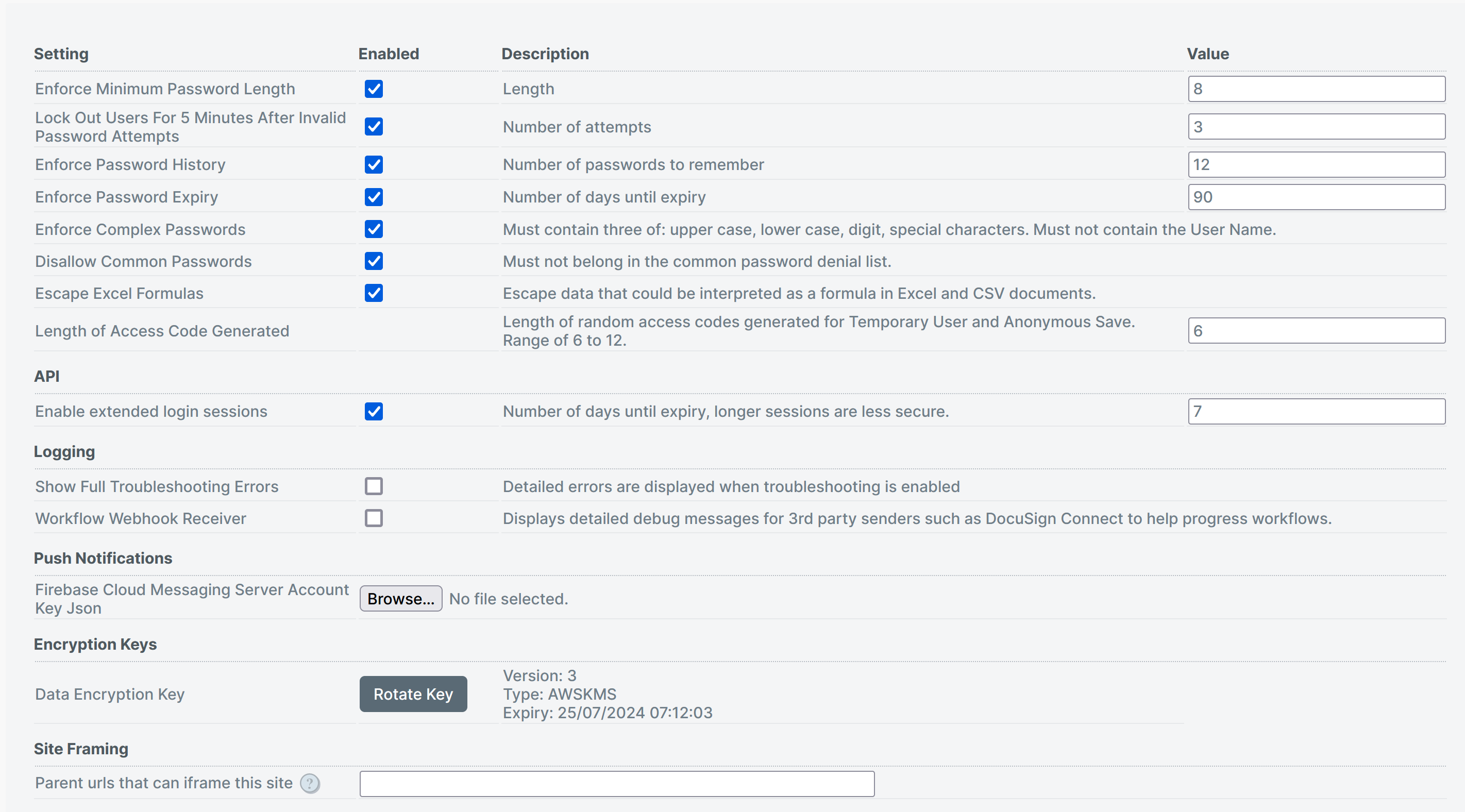Uncheck Disallow Common Passwords

pyautogui.click(x=374, y=261)
